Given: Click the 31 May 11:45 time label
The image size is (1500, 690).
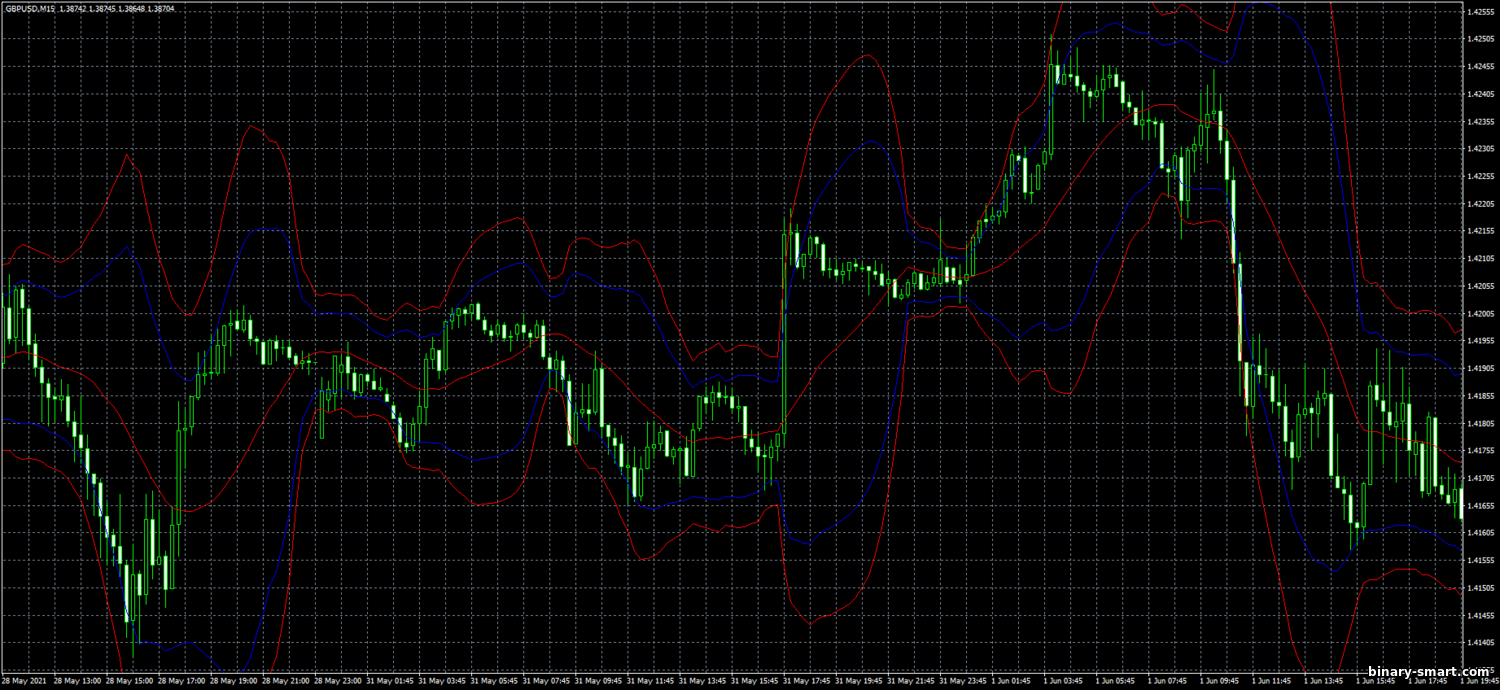Looking at the screenshot, I should point(649,680).
